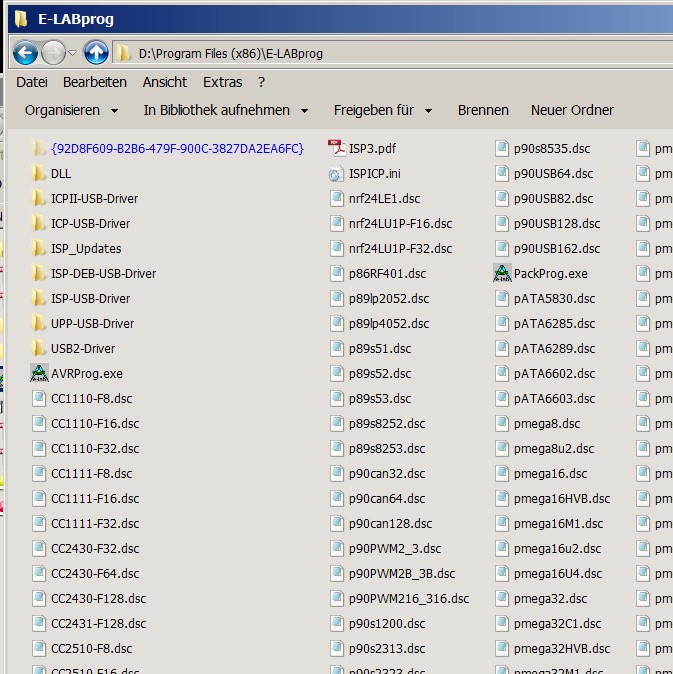
Task: Open the recent locations dropdown arrow
Action: (x=73, y=53)
